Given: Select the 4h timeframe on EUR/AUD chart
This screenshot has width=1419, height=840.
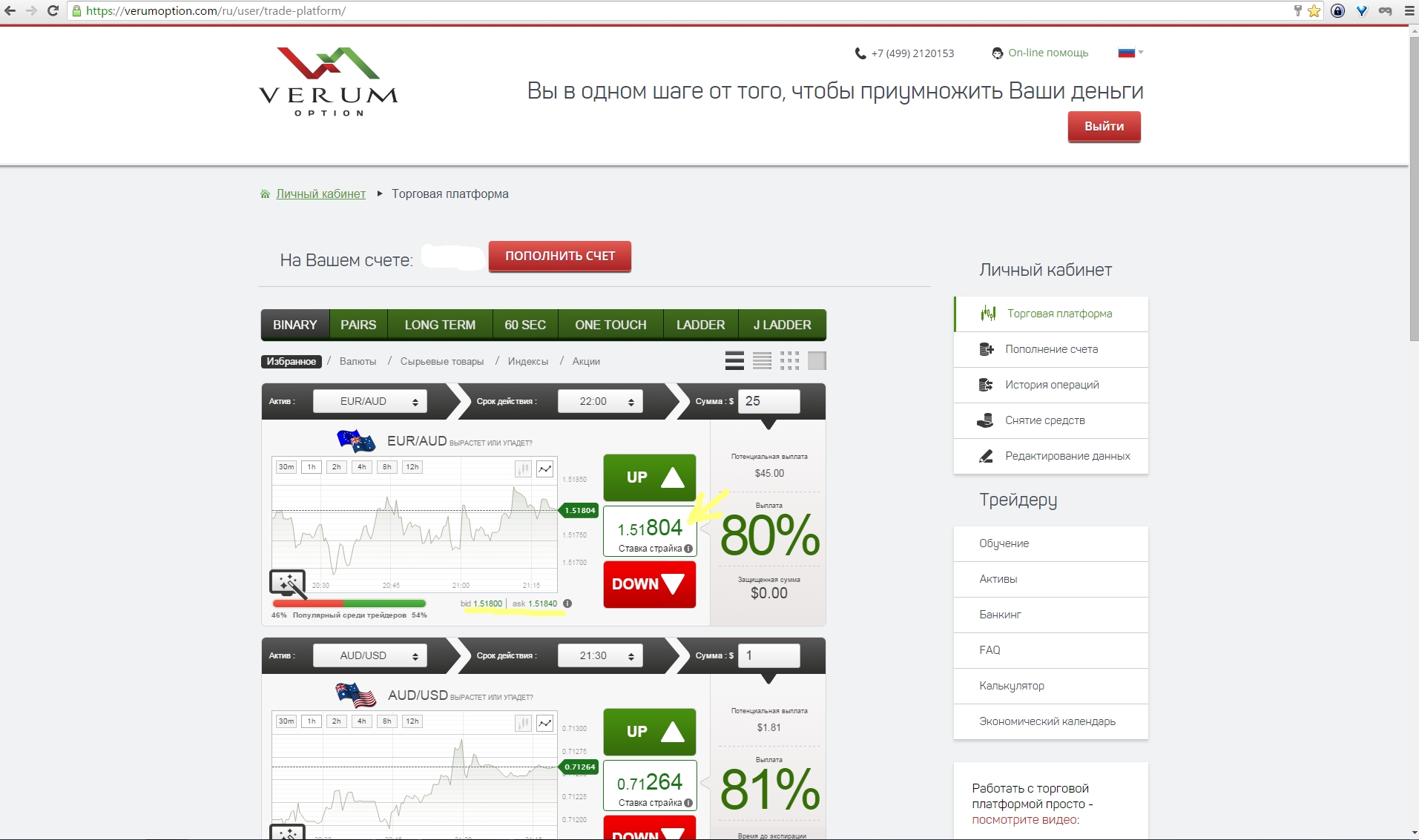Looking at the screenshot, I should click(x=361, y=467).
